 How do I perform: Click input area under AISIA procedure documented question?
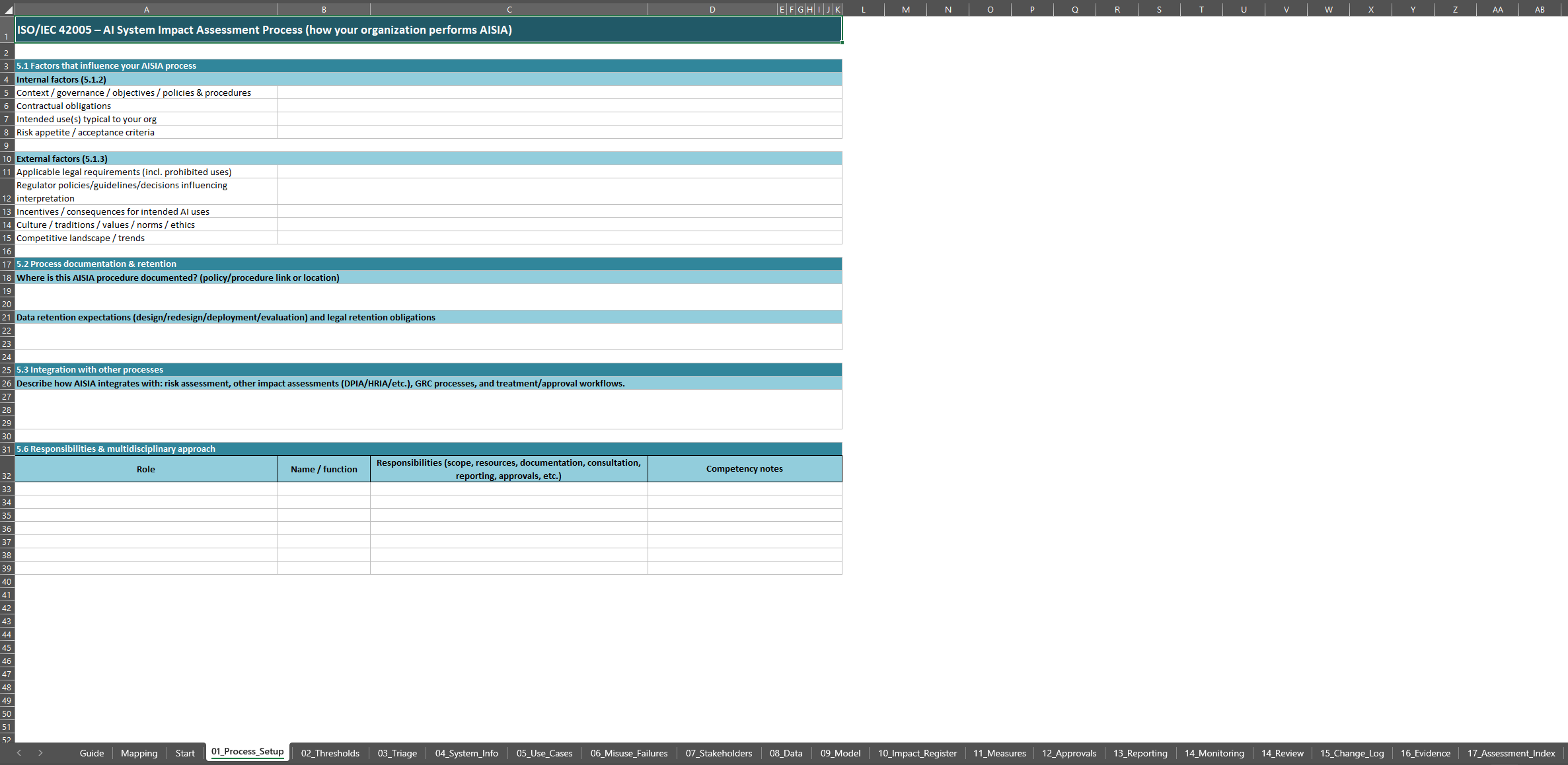428,297
